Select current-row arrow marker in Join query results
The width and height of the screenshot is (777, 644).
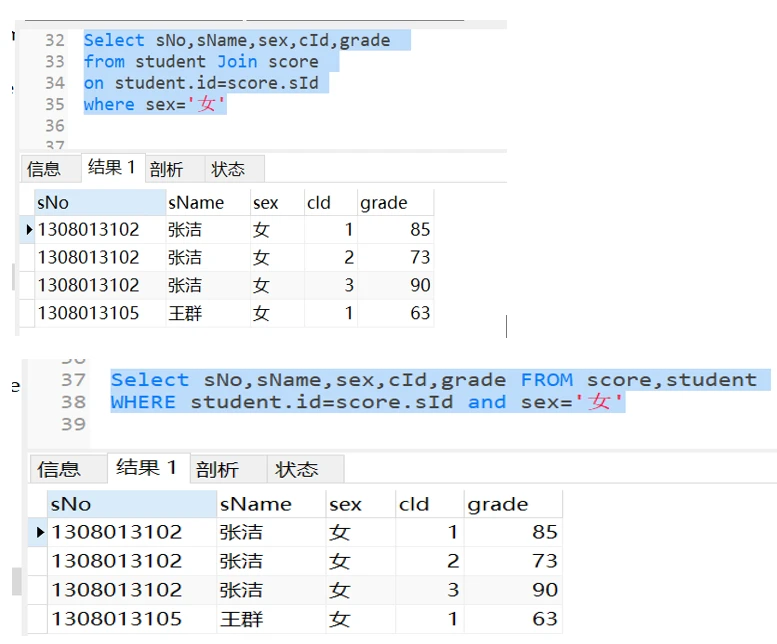29,230
